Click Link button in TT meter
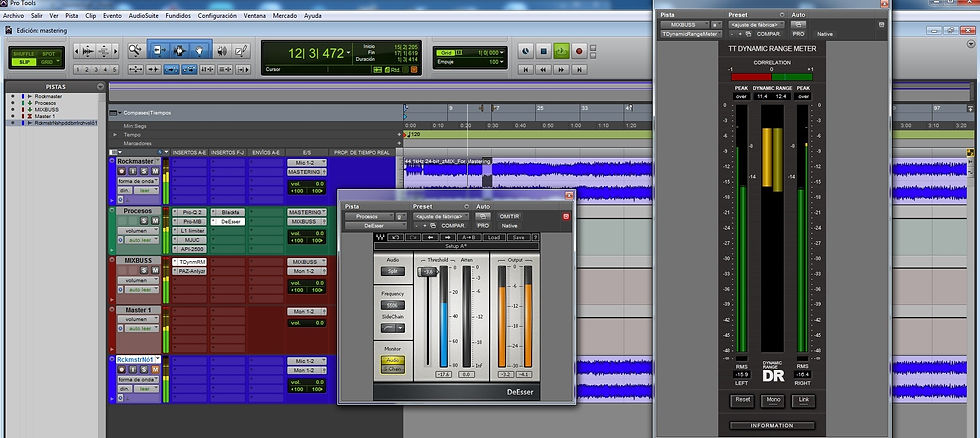 click(x=803, y=400)
